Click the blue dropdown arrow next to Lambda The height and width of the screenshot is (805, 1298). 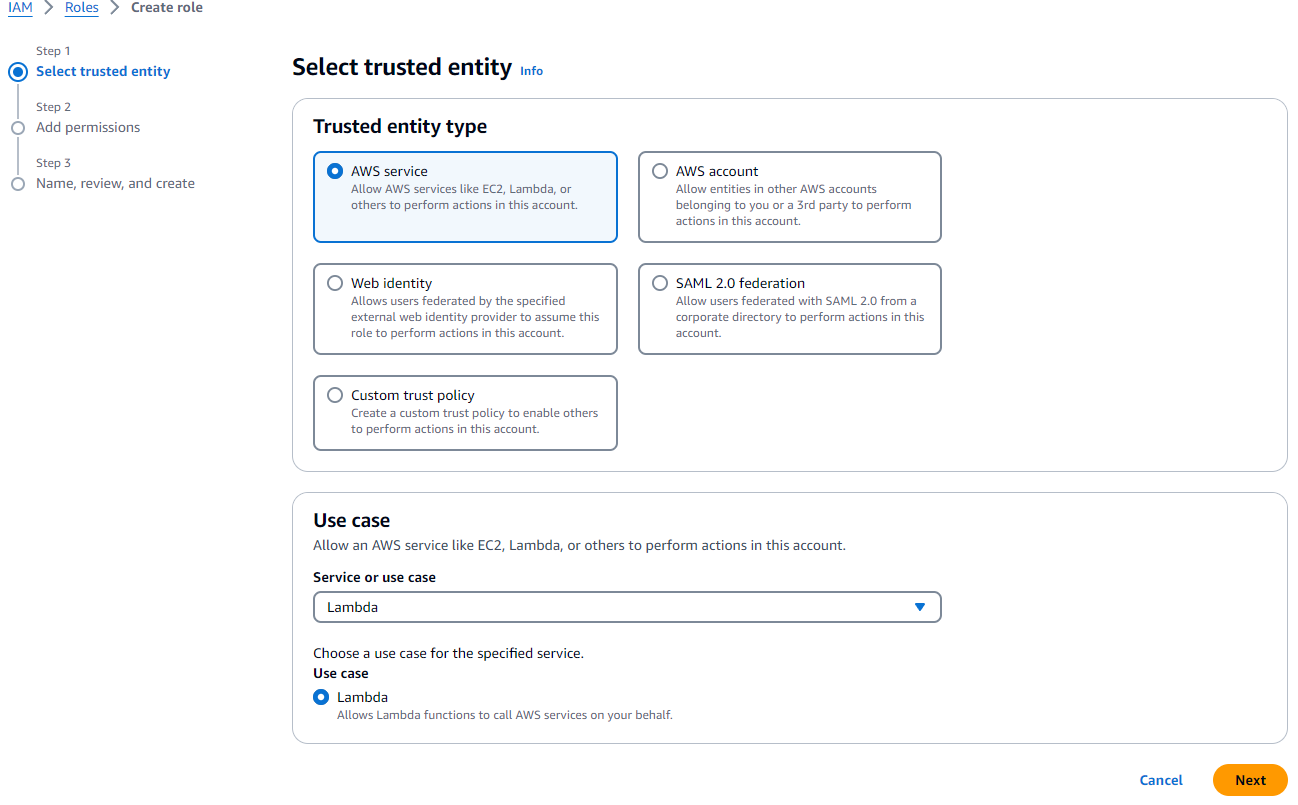tap(920, 607)
